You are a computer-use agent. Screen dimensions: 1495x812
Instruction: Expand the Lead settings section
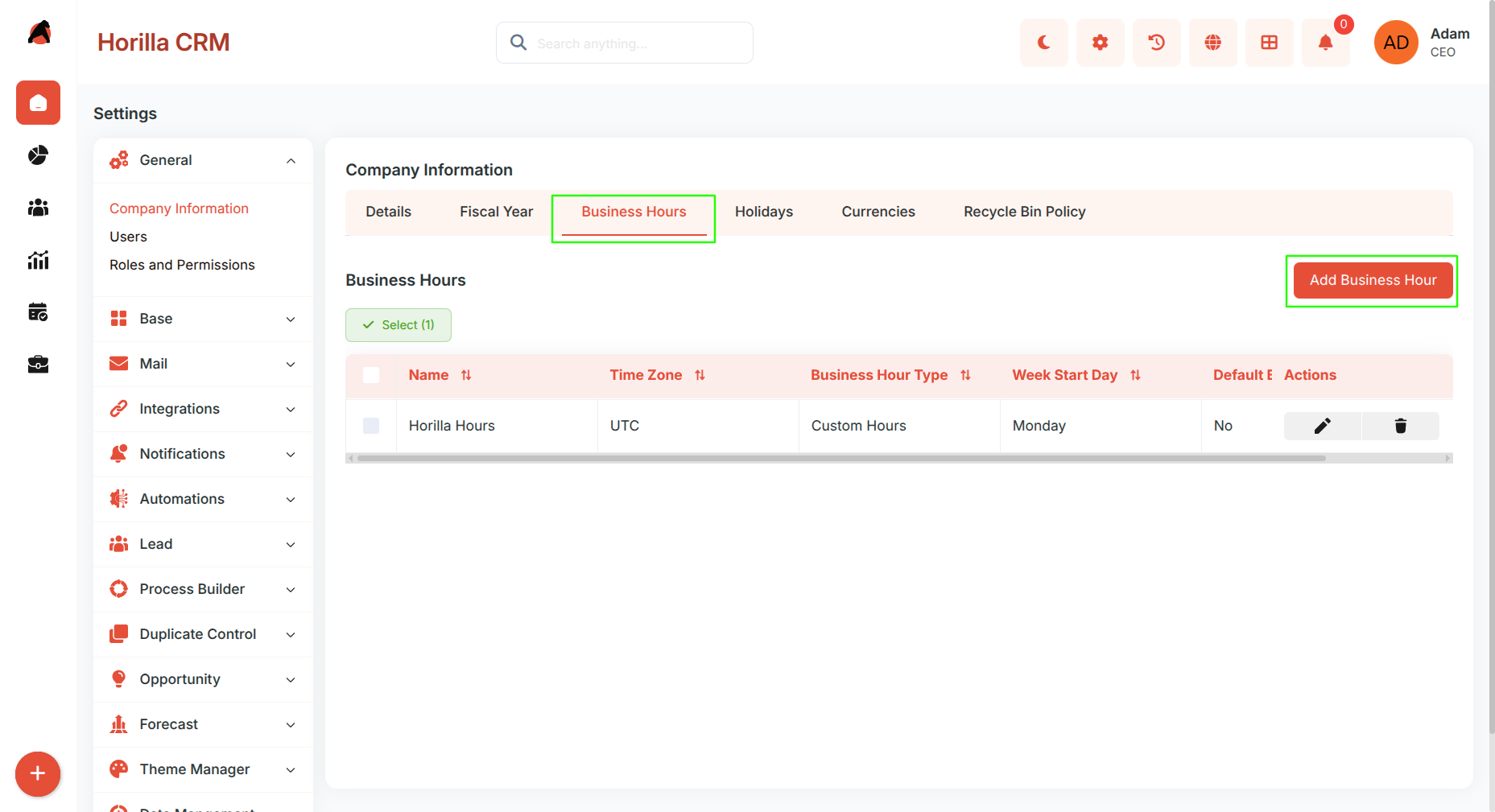point(203,544)
